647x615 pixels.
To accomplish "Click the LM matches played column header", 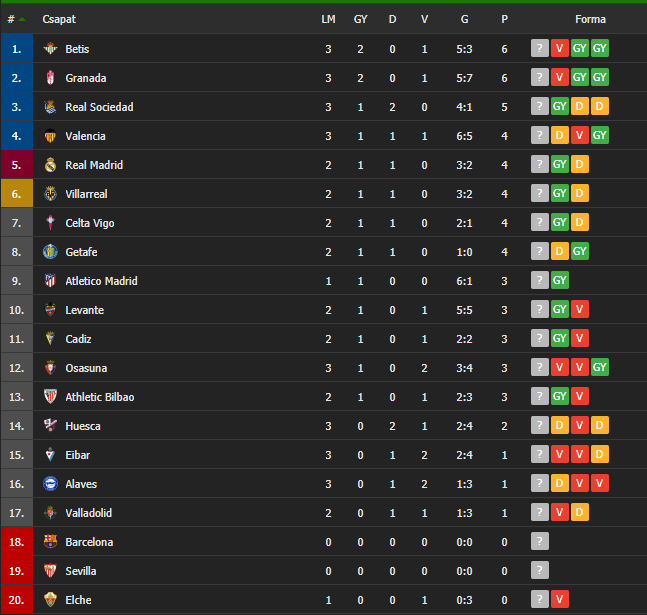I will tap(328, 19).
